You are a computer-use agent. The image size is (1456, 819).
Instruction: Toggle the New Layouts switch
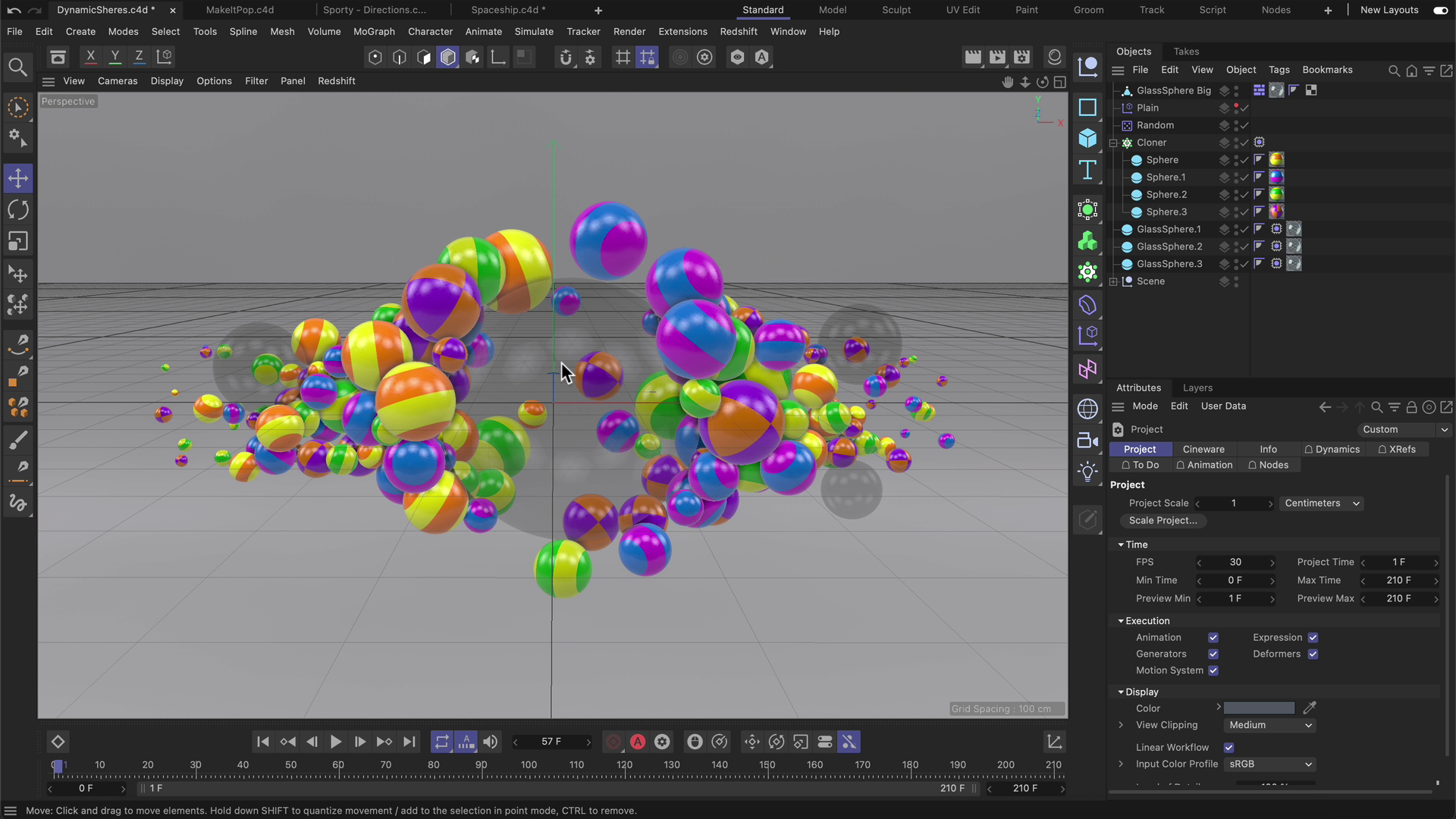[1440, 10]
